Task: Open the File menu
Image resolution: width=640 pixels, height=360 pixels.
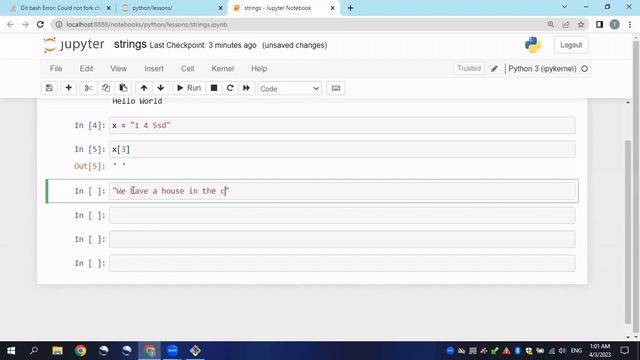Action: tap(56, 69)
